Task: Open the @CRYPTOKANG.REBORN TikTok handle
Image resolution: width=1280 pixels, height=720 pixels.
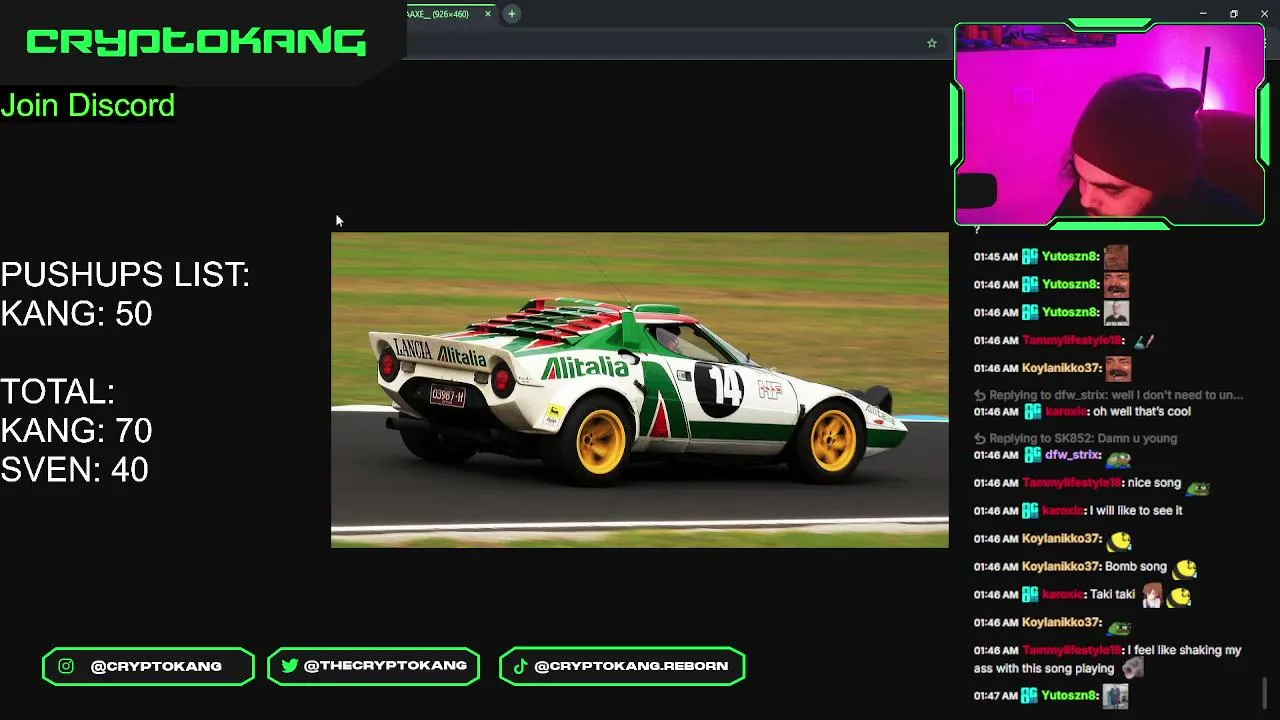Action: [x=631, y=666]
